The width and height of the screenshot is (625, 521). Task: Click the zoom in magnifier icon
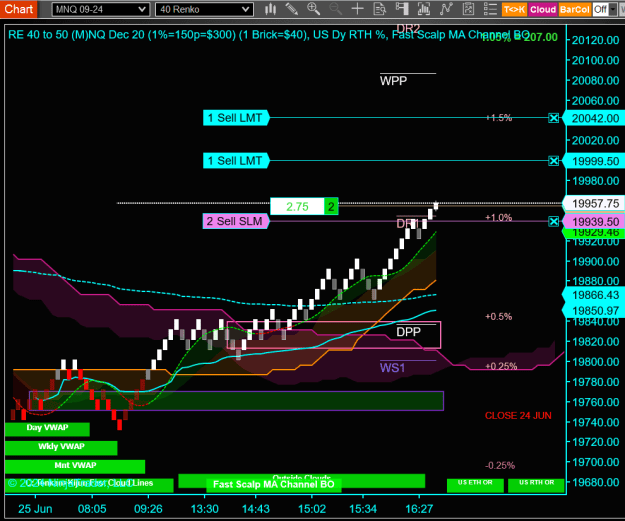pos(313,9)
